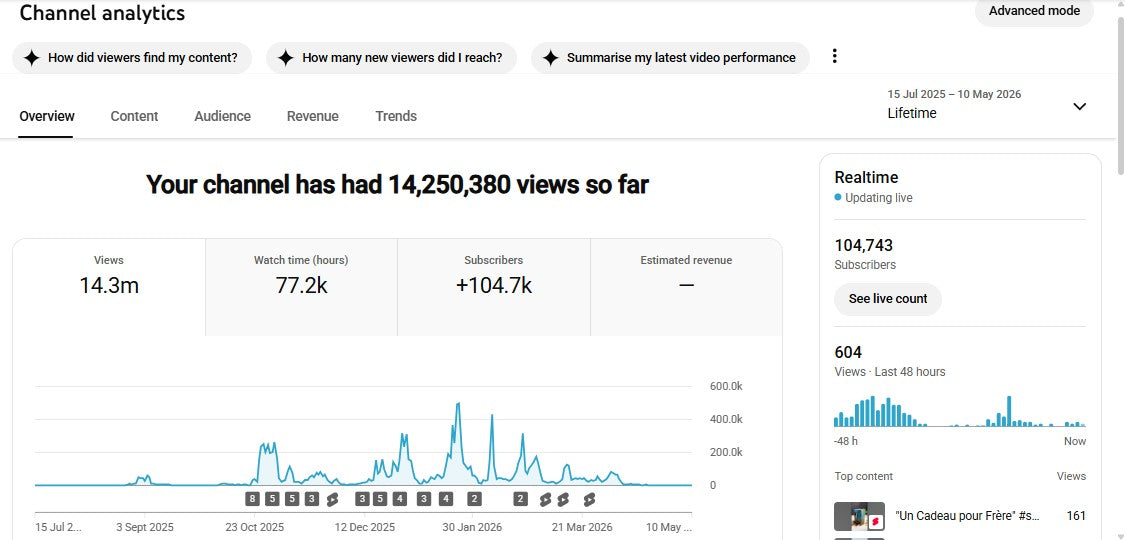The image size is (1125, 540).
Task: Click the '21 Mar 2026' x-axis date label
Action: pyautogui.click(x=583, y=527)
